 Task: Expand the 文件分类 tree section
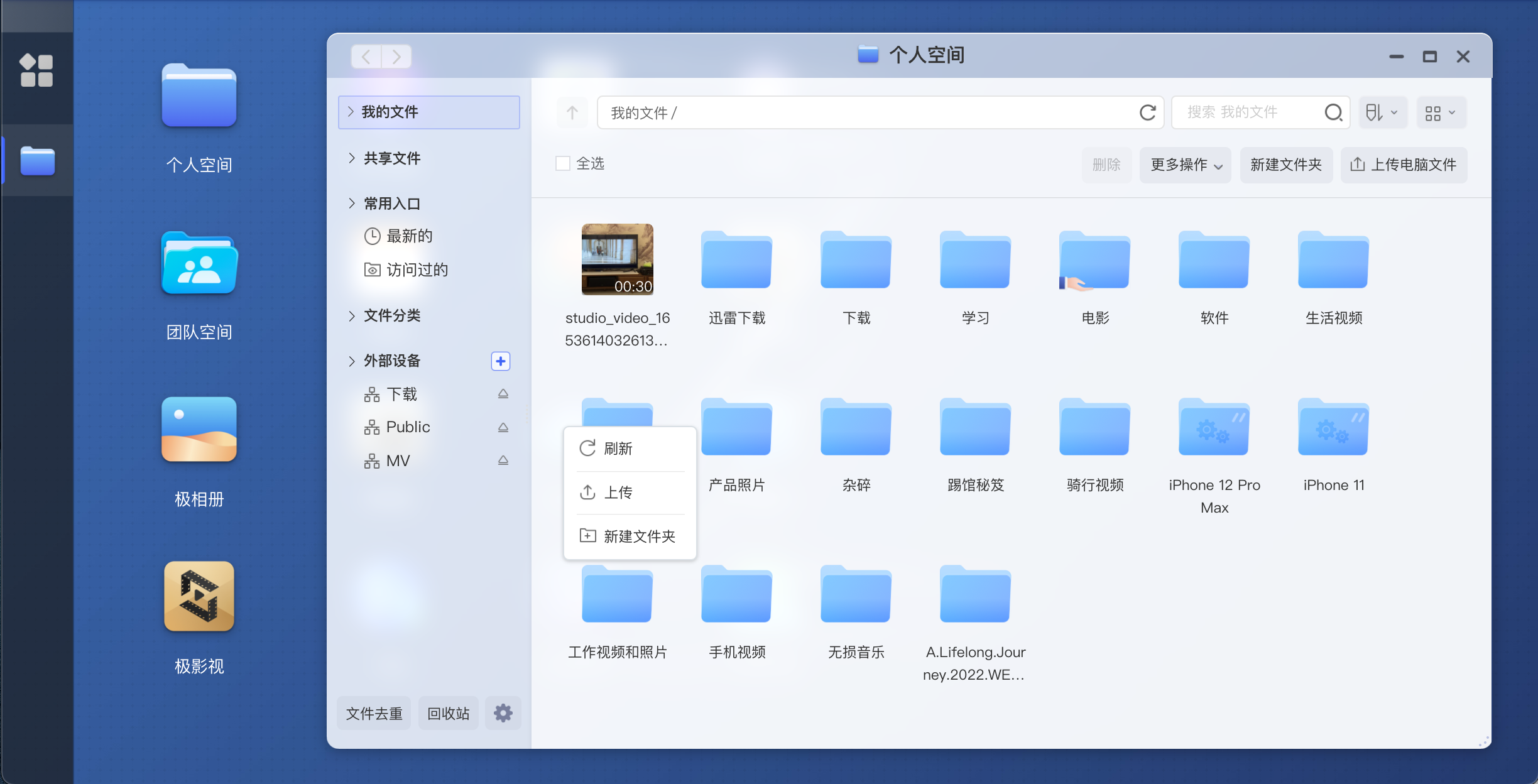(x=352, y=315)
